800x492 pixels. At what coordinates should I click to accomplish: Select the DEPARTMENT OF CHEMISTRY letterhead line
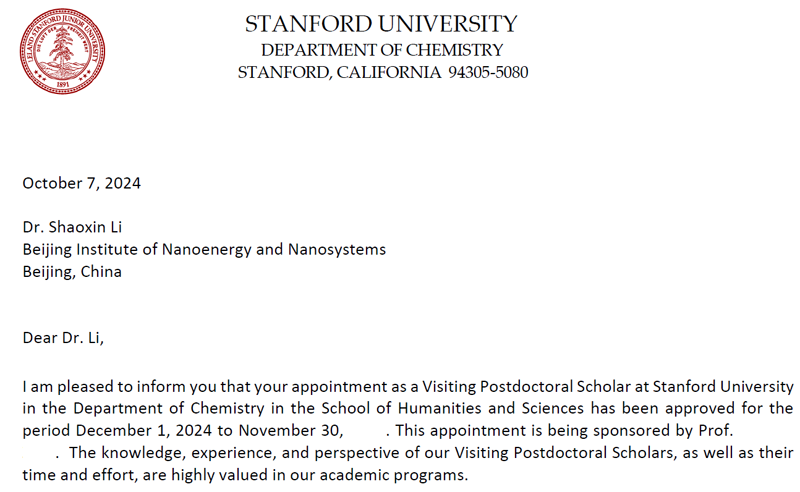tap(382, 49)
